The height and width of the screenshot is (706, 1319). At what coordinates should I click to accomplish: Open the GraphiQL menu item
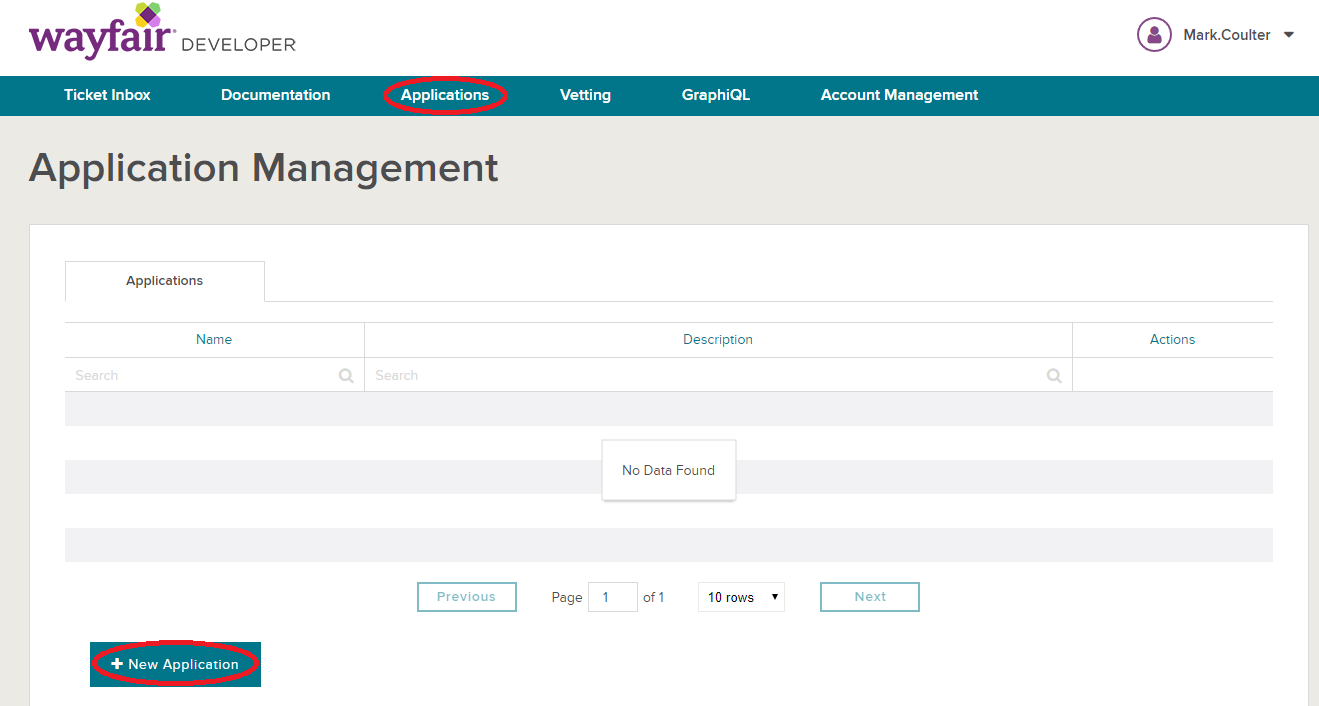point(716,95)
